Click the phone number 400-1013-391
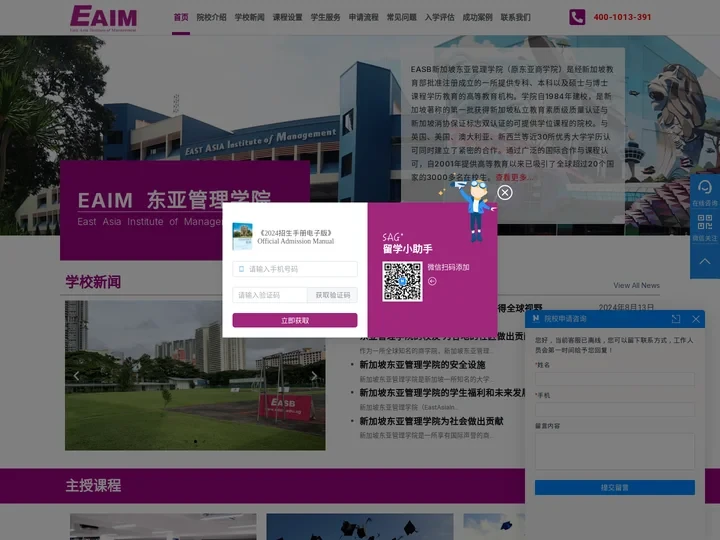720x540 pixels. click(622, 17)
